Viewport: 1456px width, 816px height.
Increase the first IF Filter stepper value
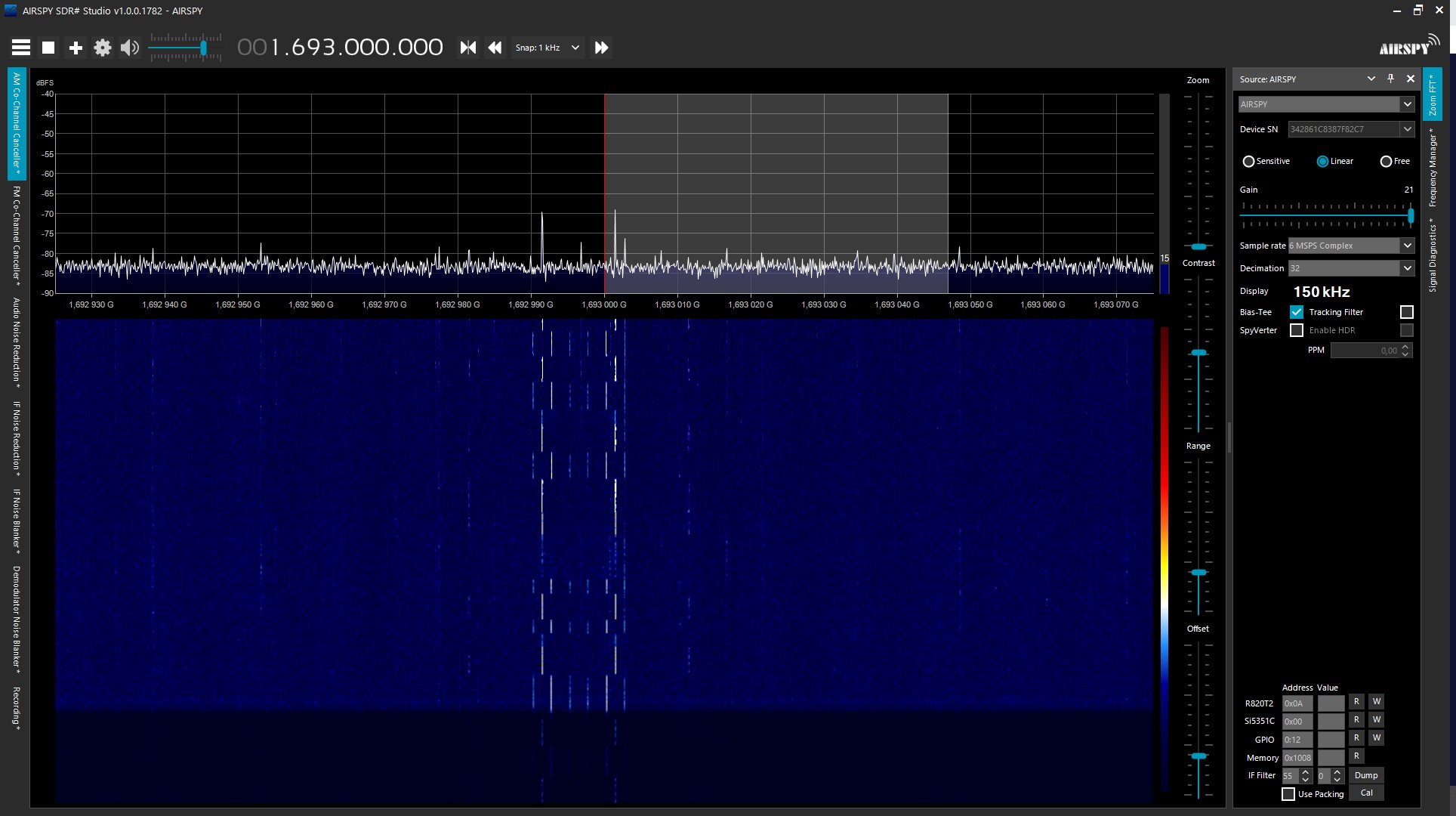point(1305,772)
